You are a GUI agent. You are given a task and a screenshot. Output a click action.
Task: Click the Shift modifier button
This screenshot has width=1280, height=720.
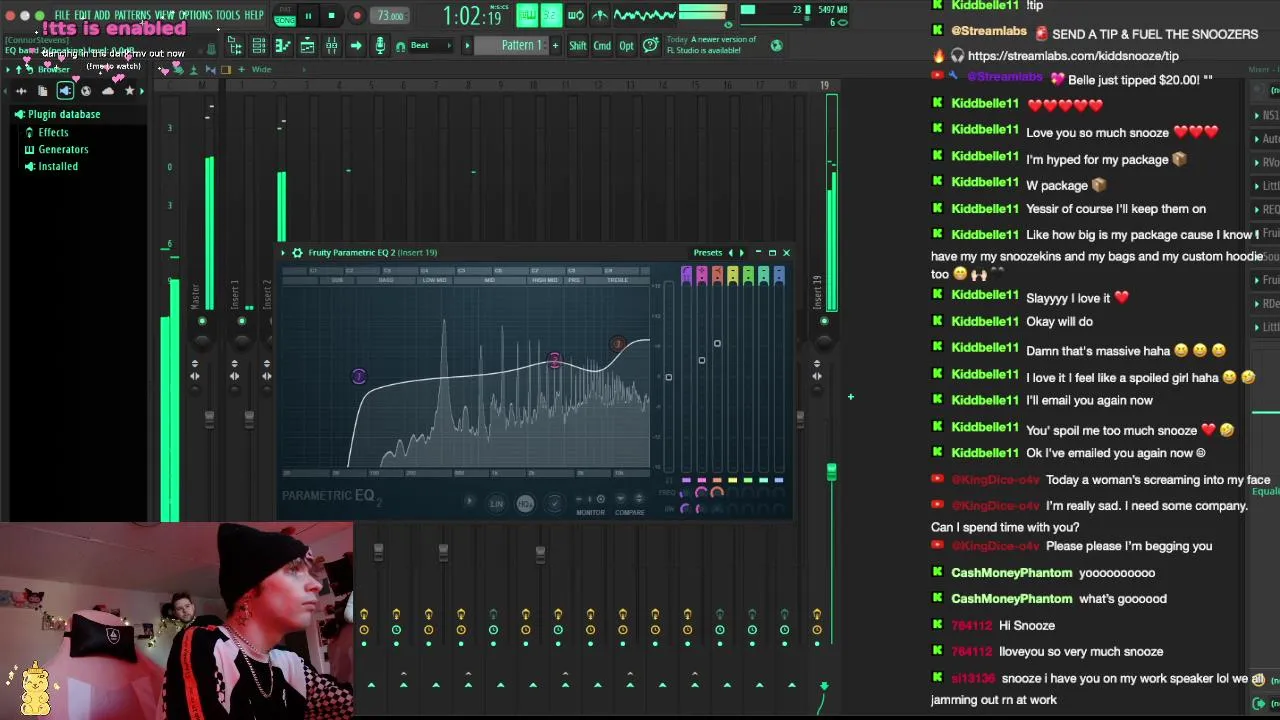coord(578,46)
